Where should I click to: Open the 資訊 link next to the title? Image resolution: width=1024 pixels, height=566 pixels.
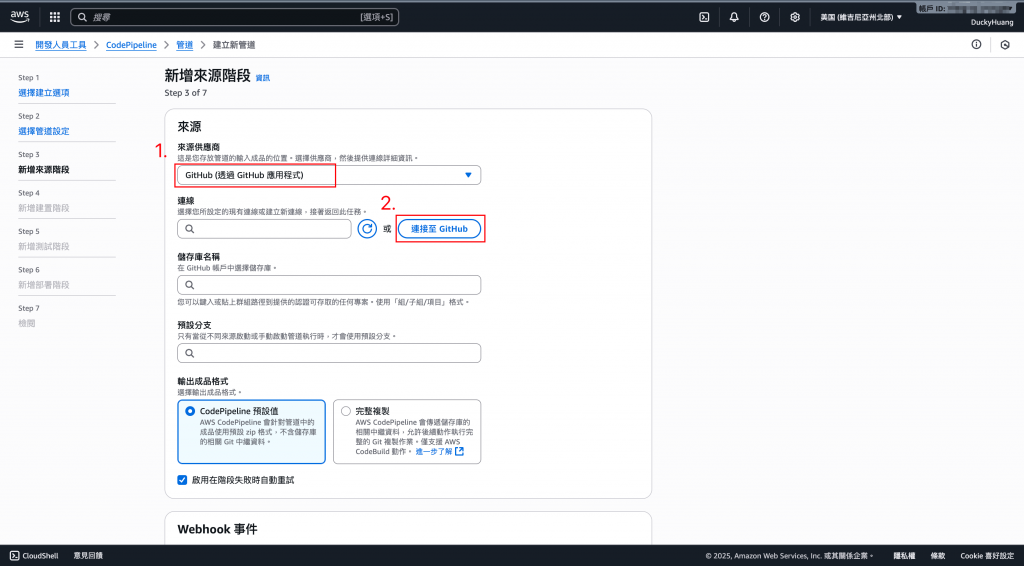(x=263, y=78)
